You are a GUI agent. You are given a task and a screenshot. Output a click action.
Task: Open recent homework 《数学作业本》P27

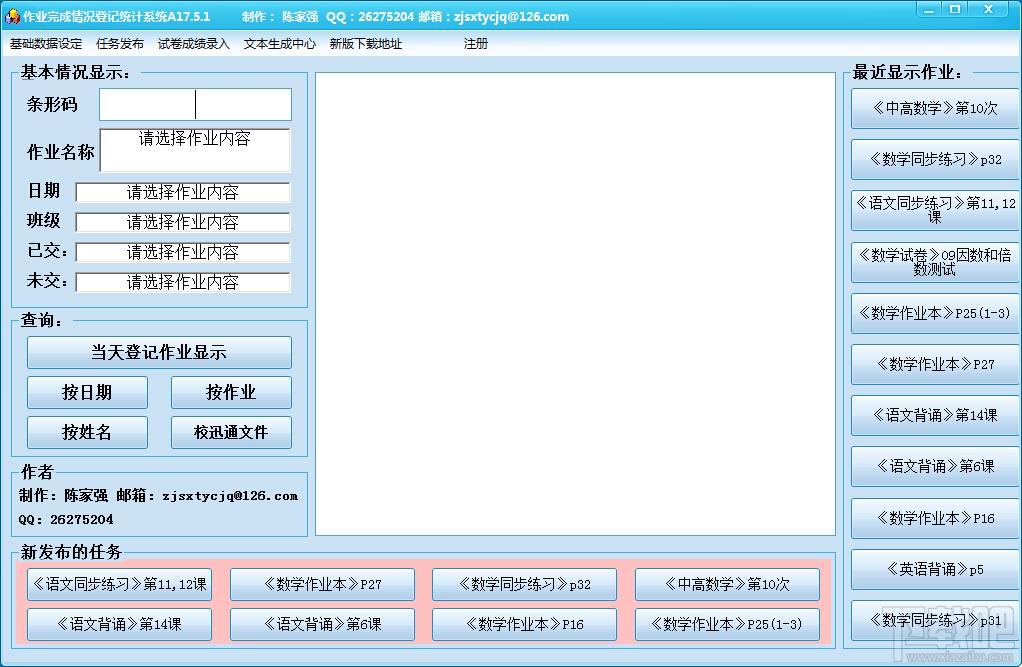tap(935, 364)
